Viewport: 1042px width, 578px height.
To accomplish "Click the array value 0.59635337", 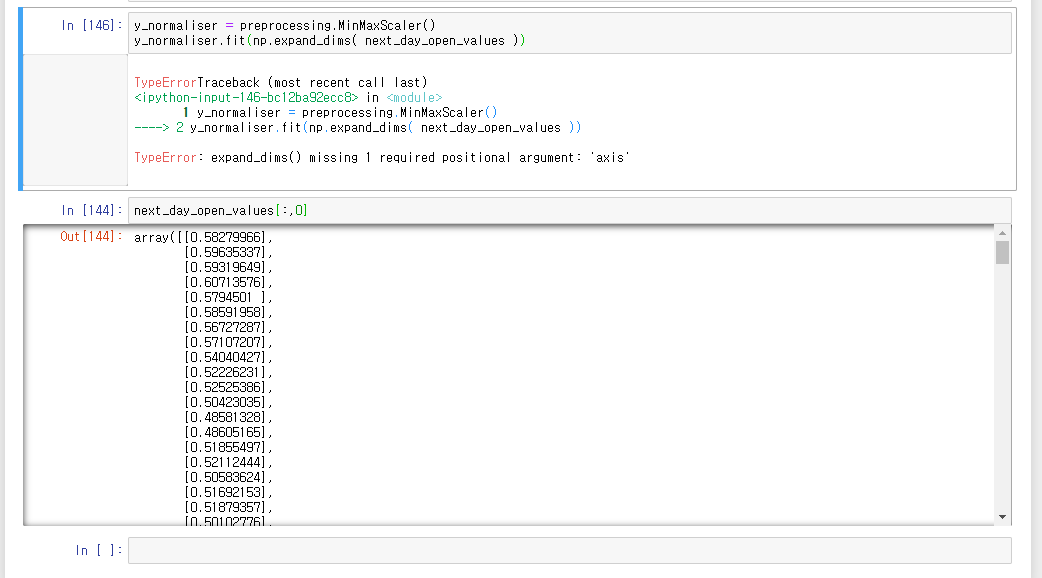I will [x=227, y=252].
